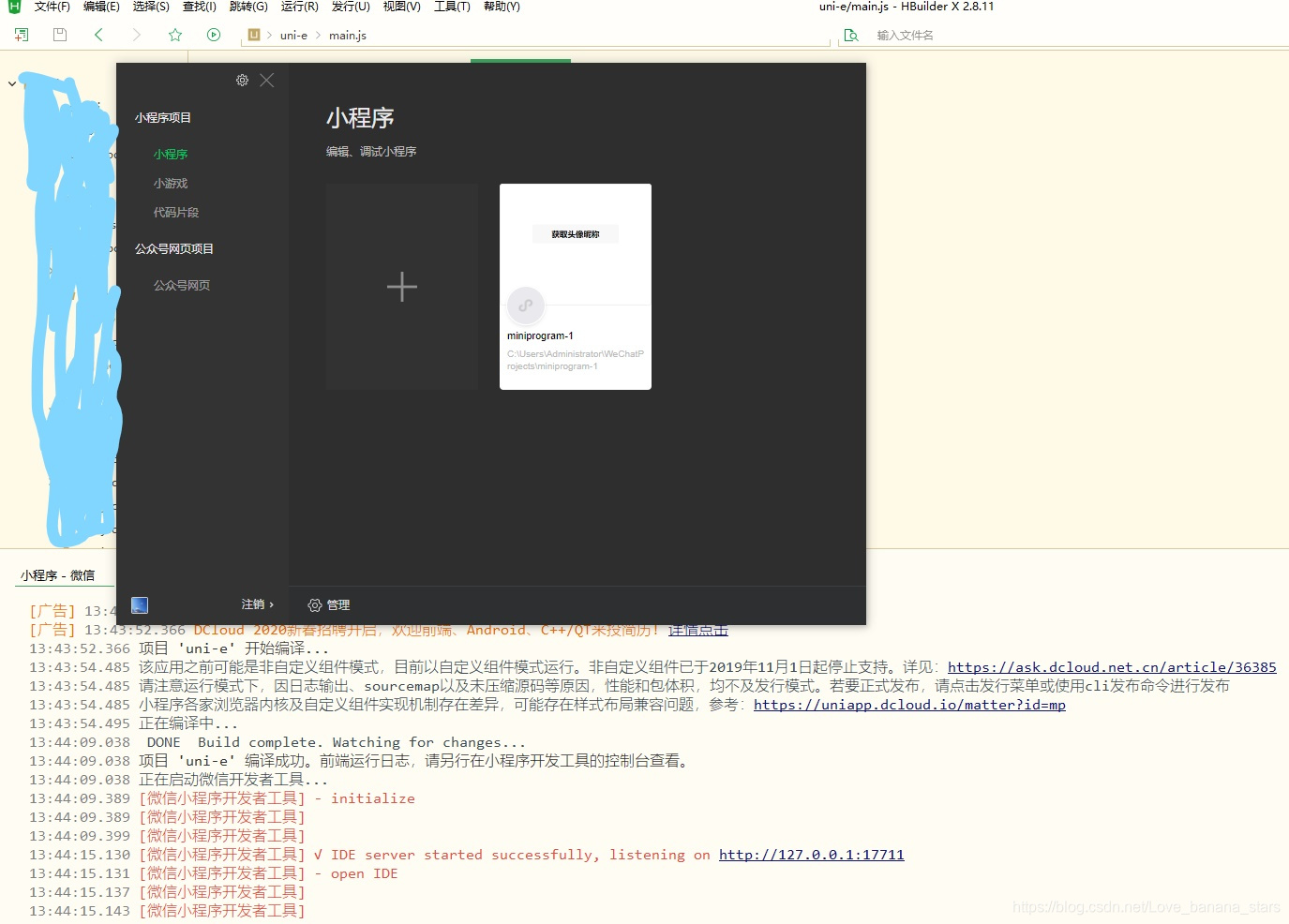
Task: Open WeChat devtools settings gear
Action: pyautogui.click(x=242, y=81)
